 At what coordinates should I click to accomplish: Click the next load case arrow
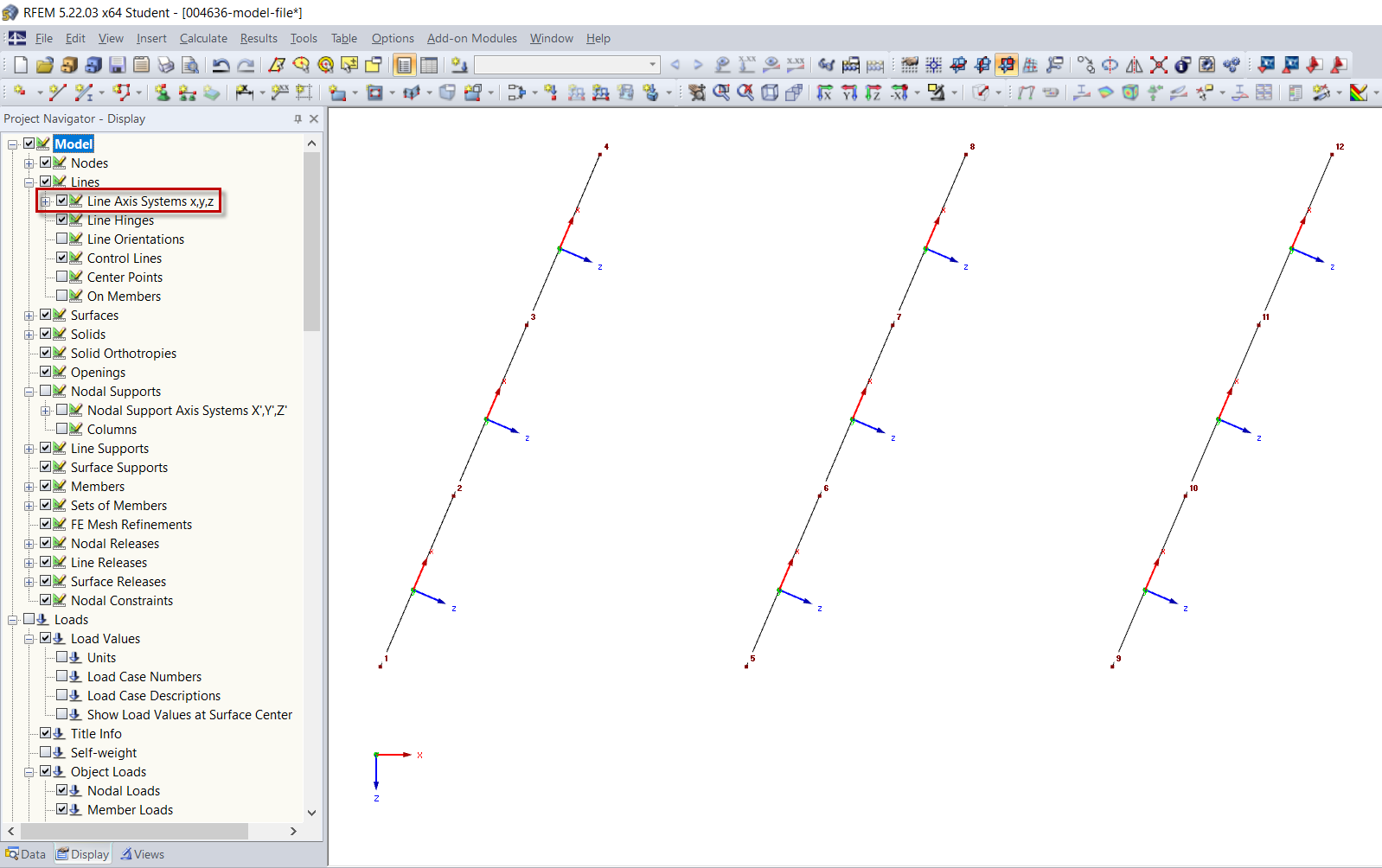pyautogui.click(x=698, y=65)
